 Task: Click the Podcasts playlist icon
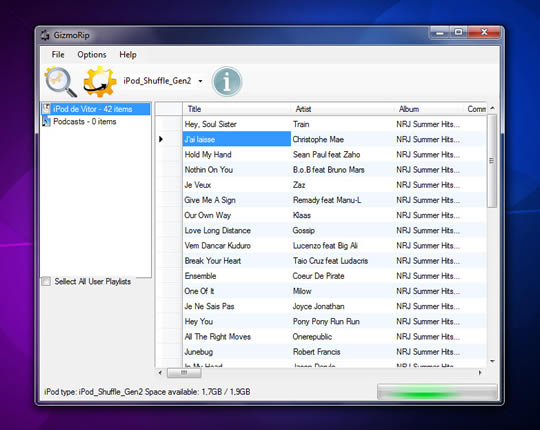point(46,122)
